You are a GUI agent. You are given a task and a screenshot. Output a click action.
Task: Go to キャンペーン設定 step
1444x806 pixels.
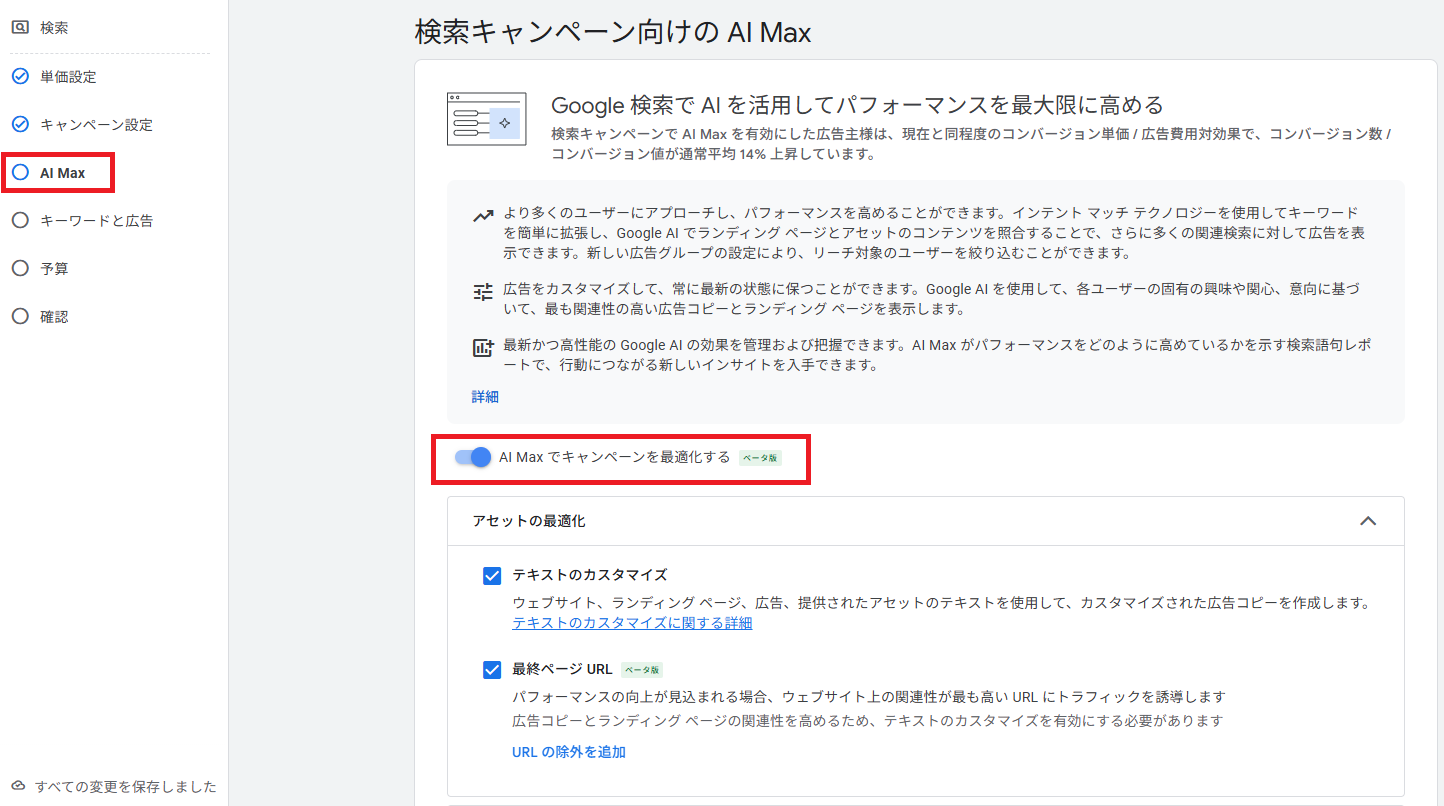click(x=96, y=124)
